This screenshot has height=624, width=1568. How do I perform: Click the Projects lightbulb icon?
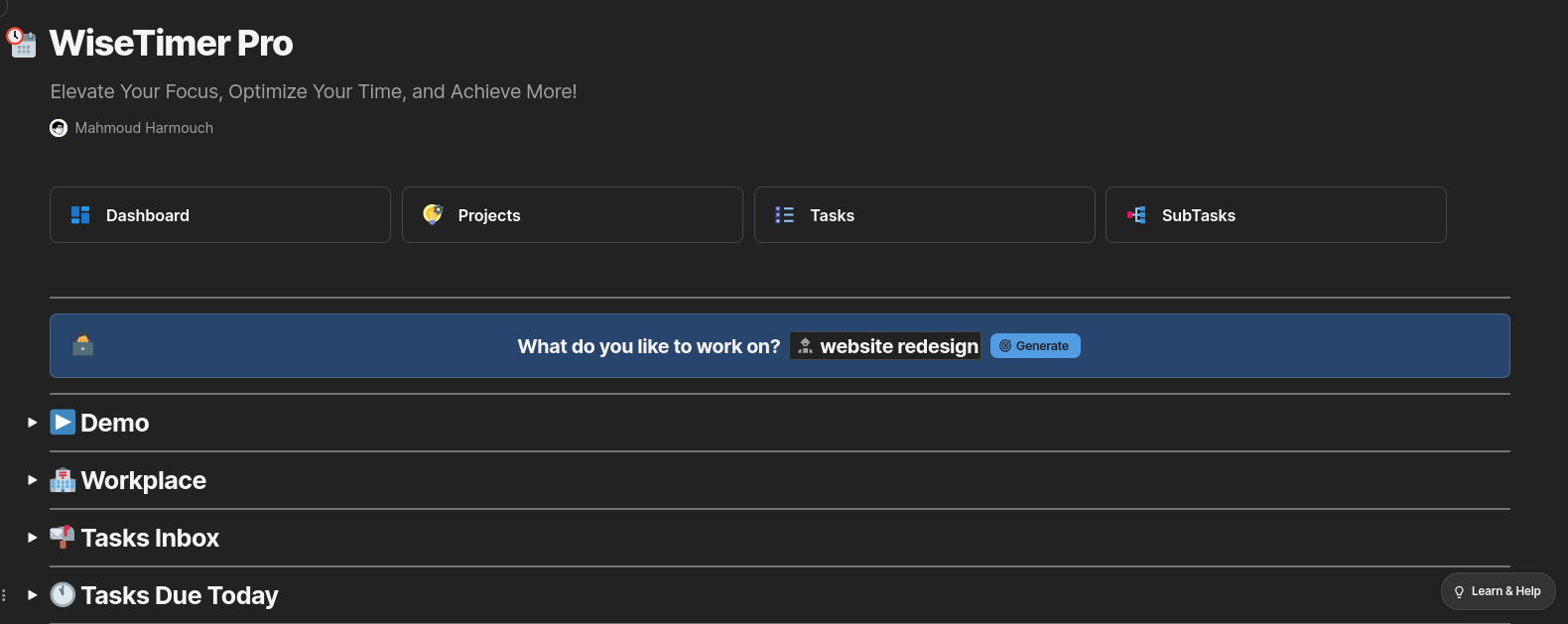(433, 214)
